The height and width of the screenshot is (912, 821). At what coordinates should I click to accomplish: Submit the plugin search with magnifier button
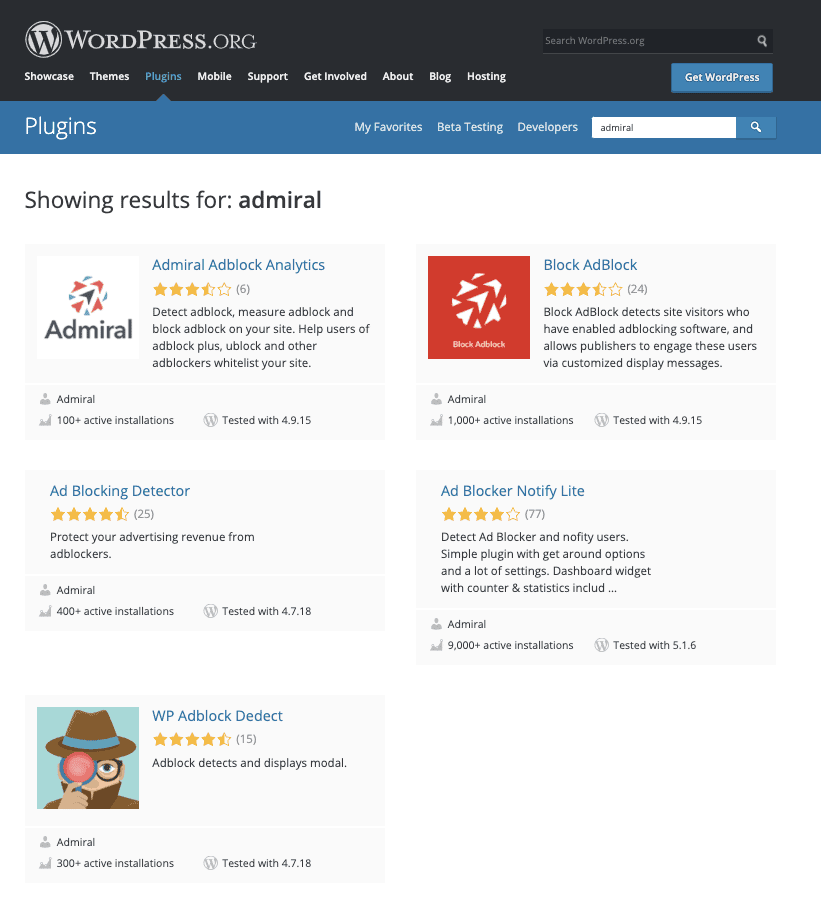[756, 127]
